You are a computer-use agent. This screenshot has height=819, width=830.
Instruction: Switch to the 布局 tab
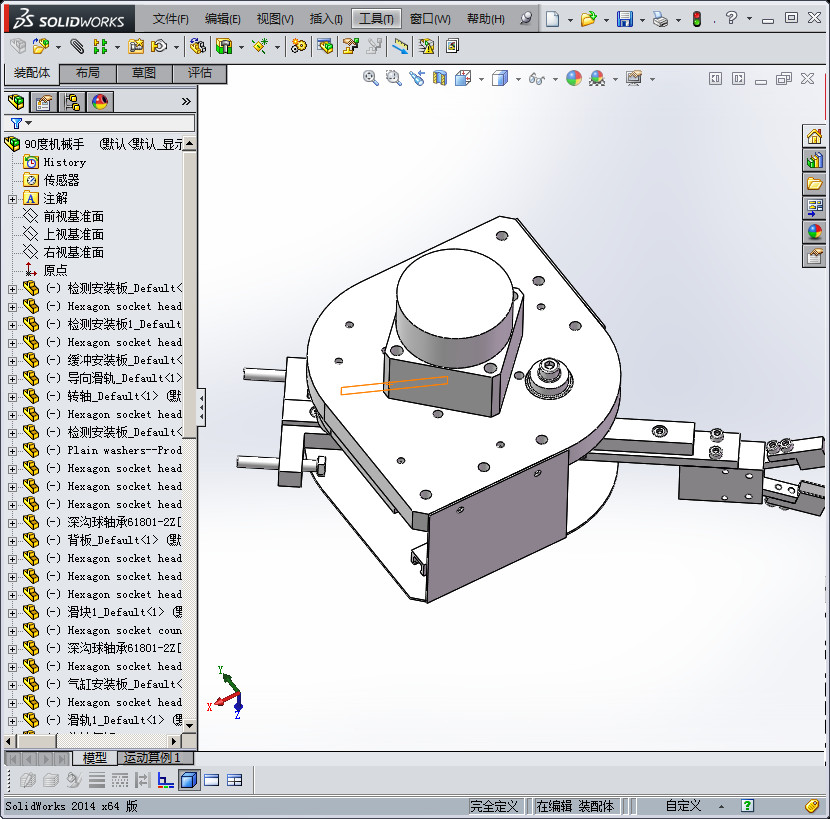88,73
